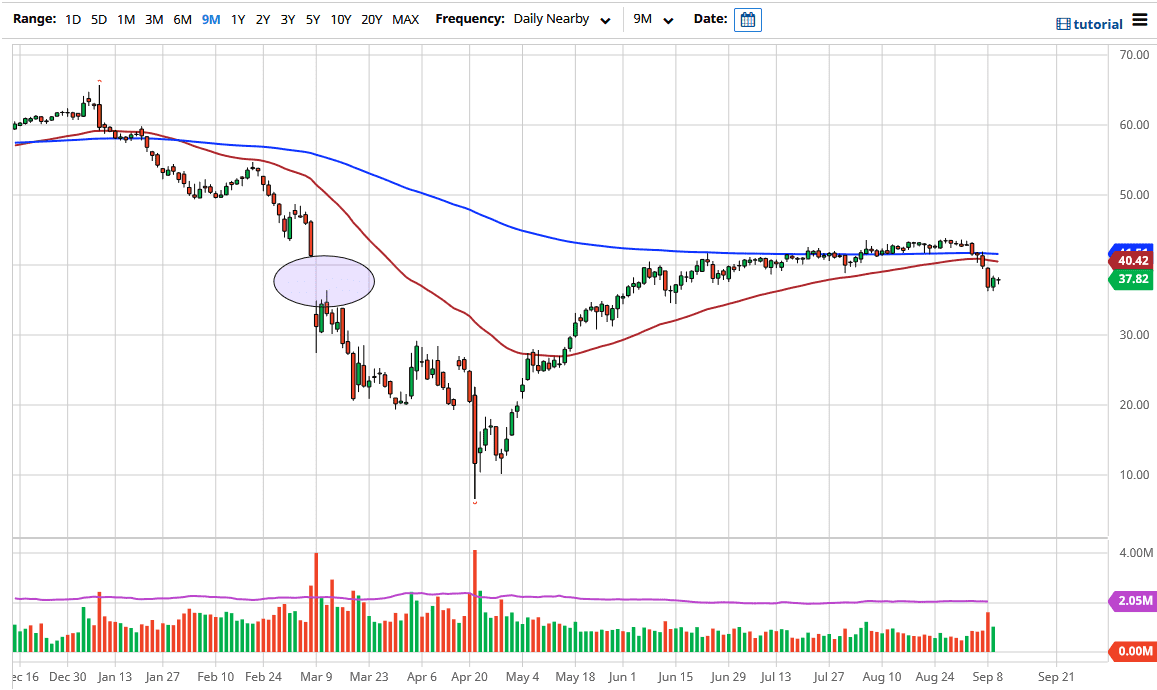Select the 1Y range
This screenshot has height=690, width=1157.
click(239, 19)
